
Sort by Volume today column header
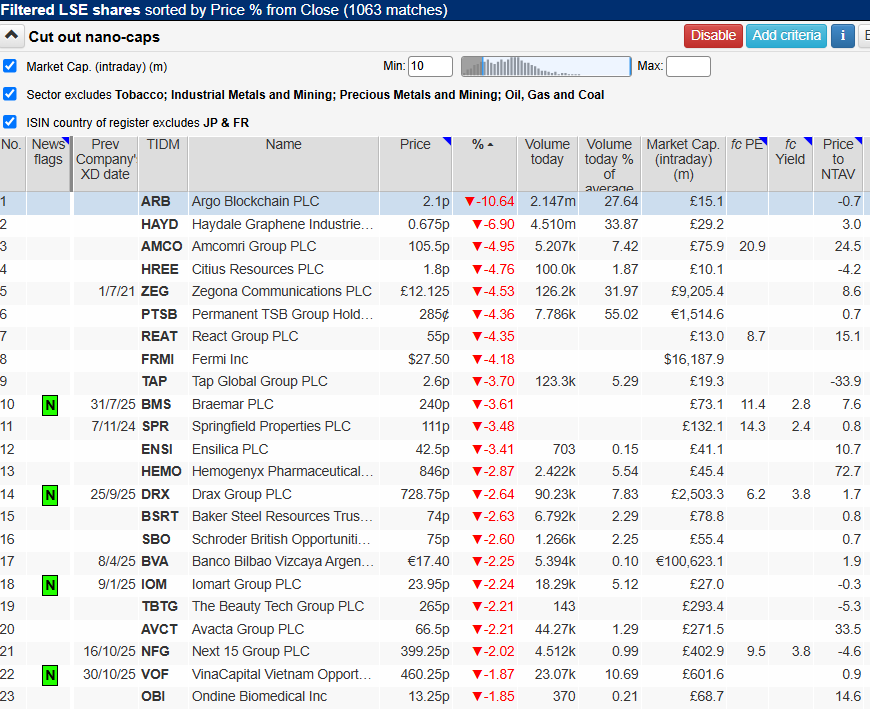pyautogui.click(x=547, y=164)
